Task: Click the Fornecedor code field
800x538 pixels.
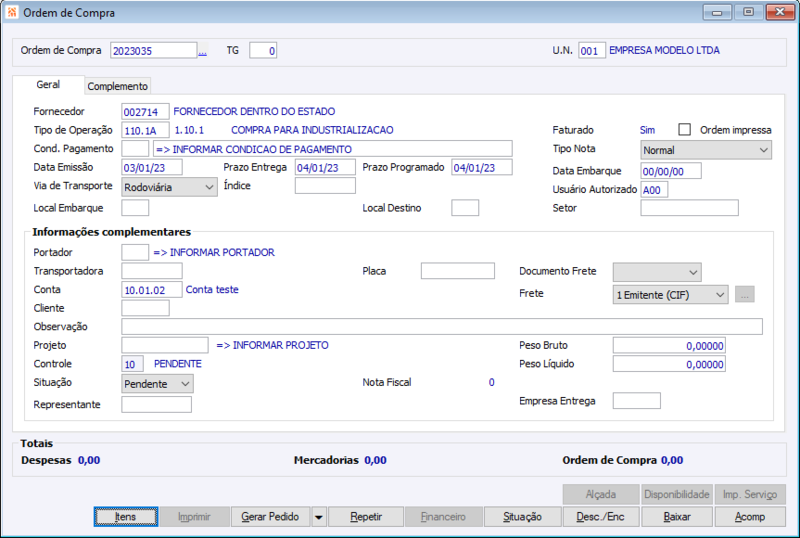Action: pyautogui.click(x=145, y=112)
